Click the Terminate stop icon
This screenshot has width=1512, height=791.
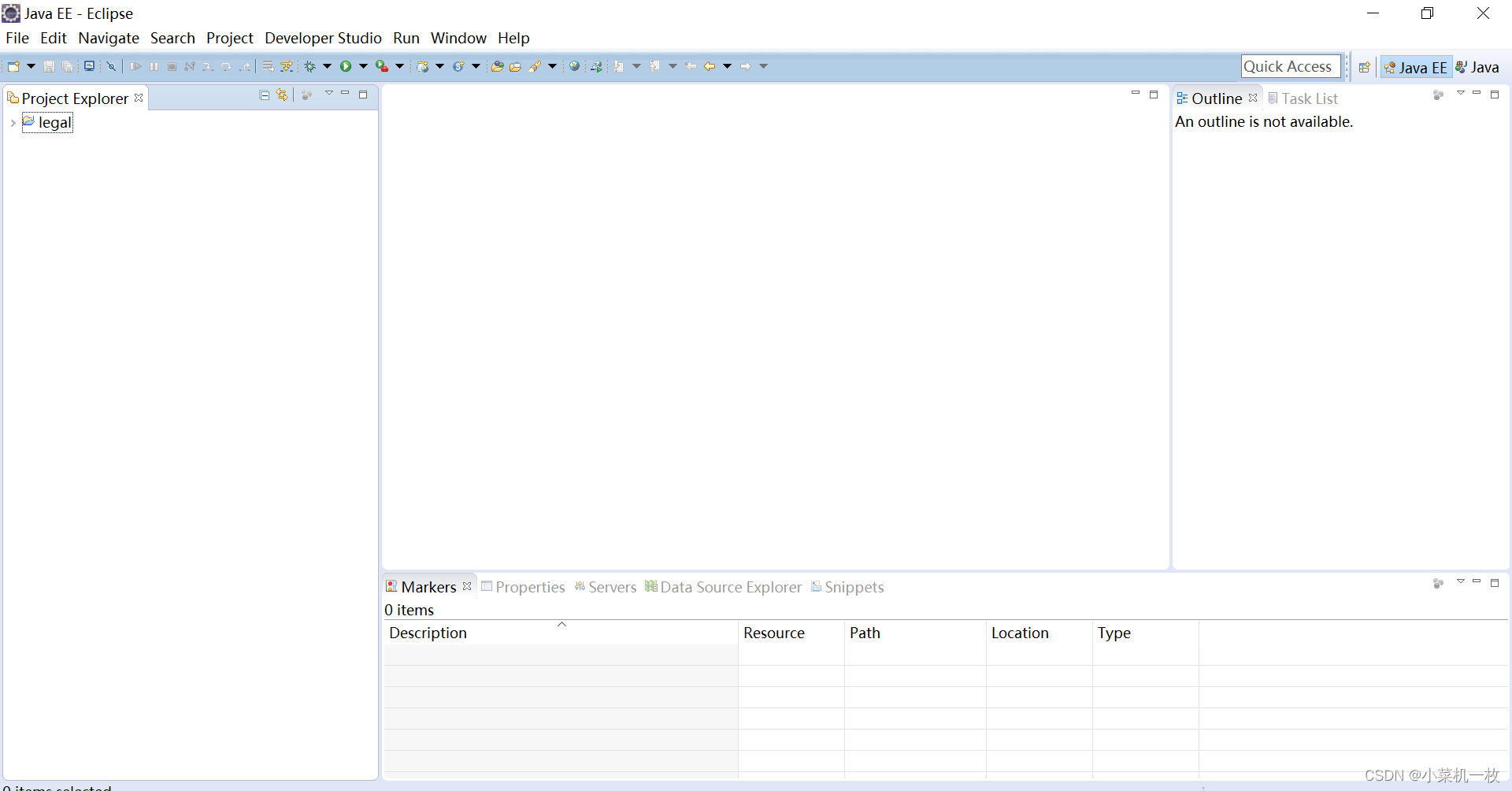click(x=172, y=66)
